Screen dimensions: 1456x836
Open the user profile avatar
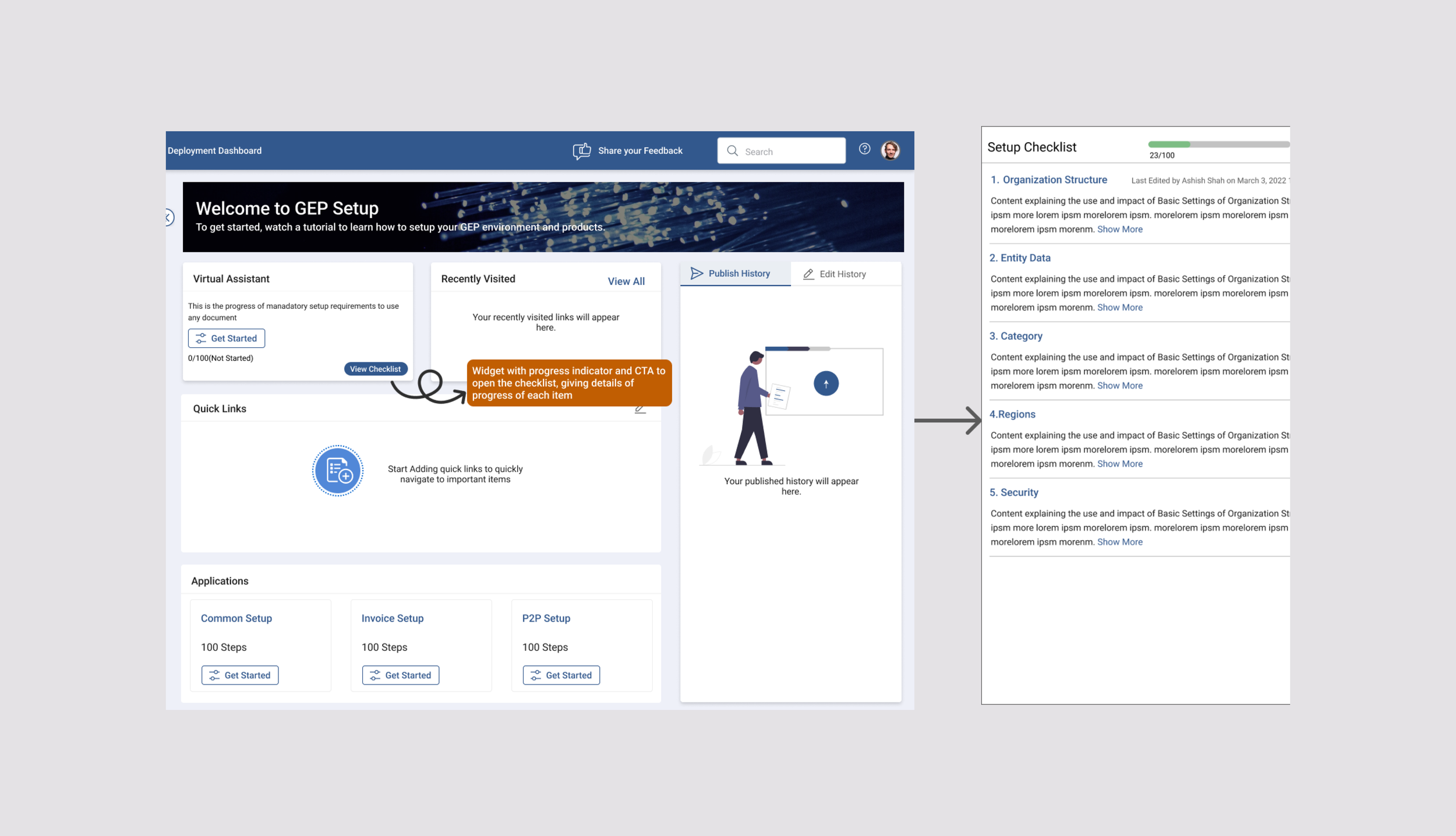click(x=890, y=150)
